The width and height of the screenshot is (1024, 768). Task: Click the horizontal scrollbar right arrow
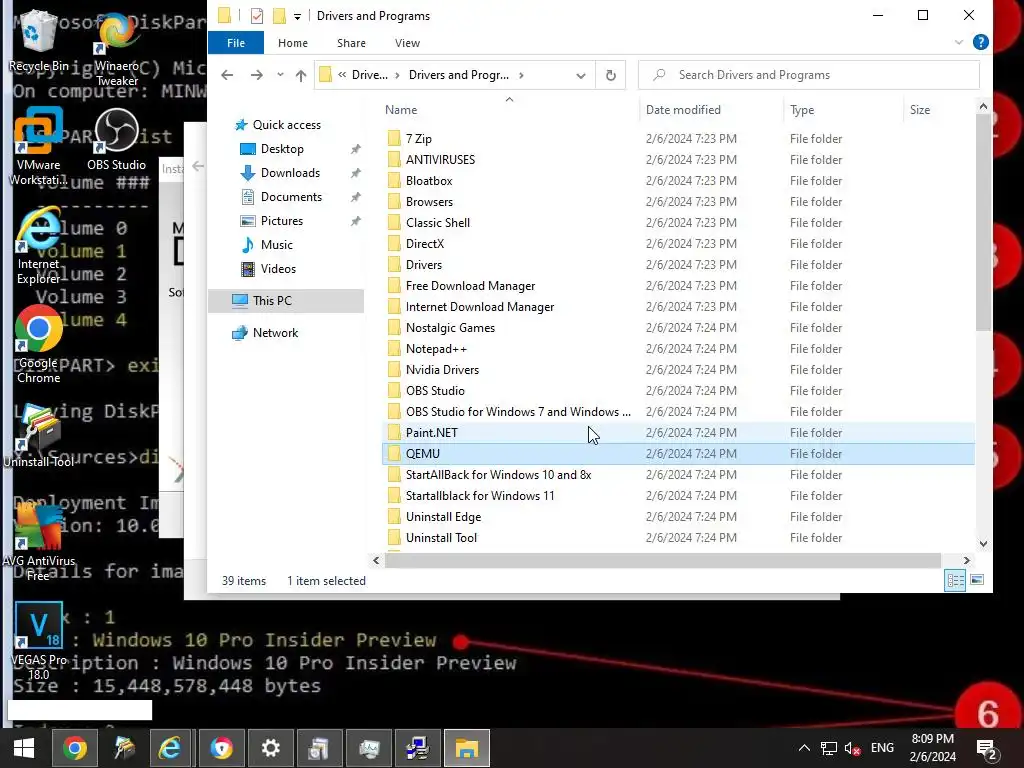point(967,560)
